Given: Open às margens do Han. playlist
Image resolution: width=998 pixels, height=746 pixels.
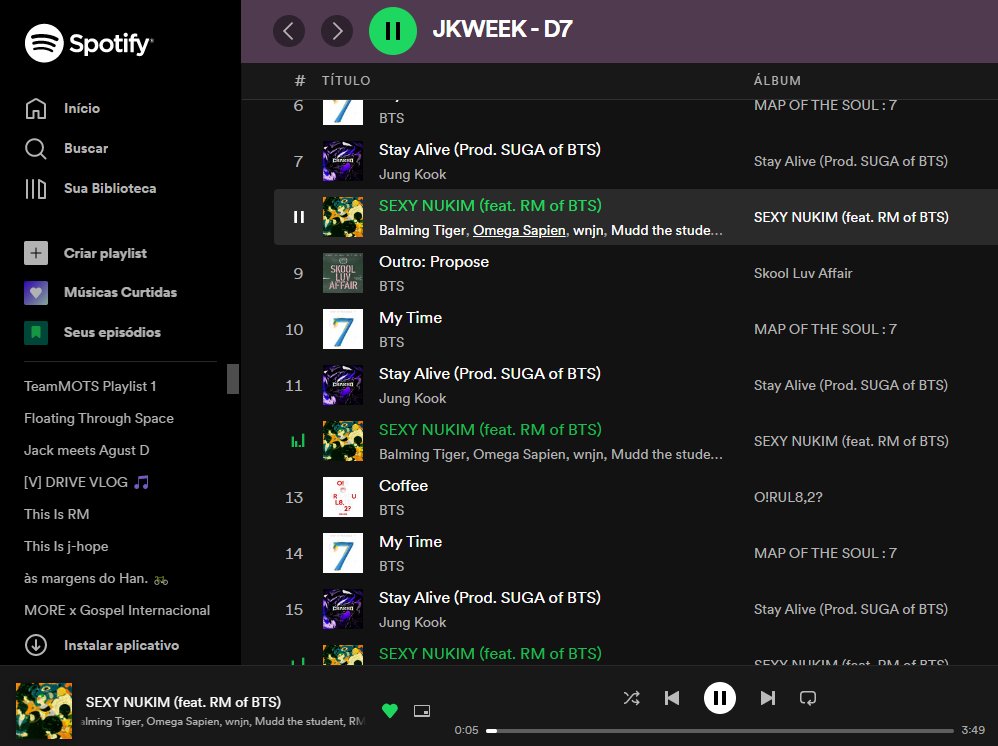Looking at the screenshot, I should (x=96, y=578).
